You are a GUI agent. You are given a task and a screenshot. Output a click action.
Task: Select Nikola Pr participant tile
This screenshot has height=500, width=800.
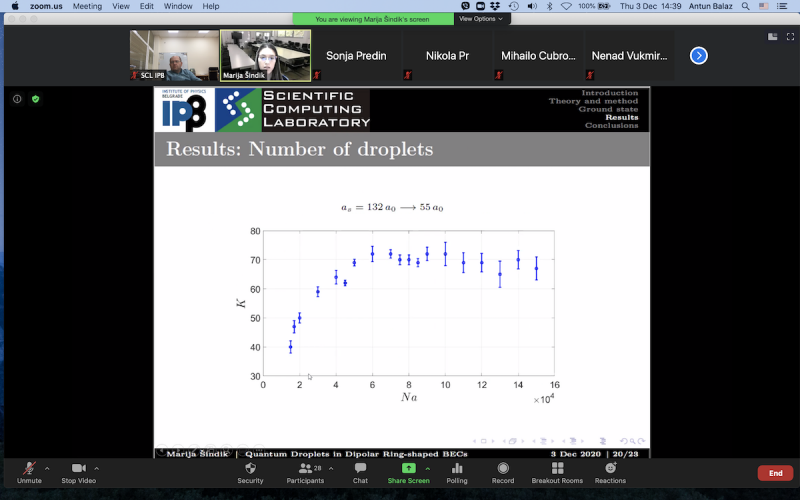[447, 56]
